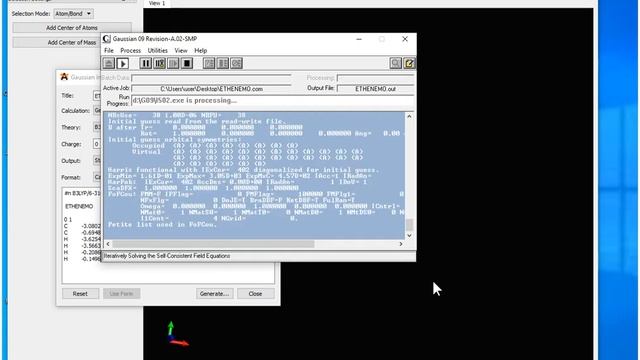Click Close in the Gaussian input dialog
Viewport: 640px width, 360px height.
tap(256, 293)
